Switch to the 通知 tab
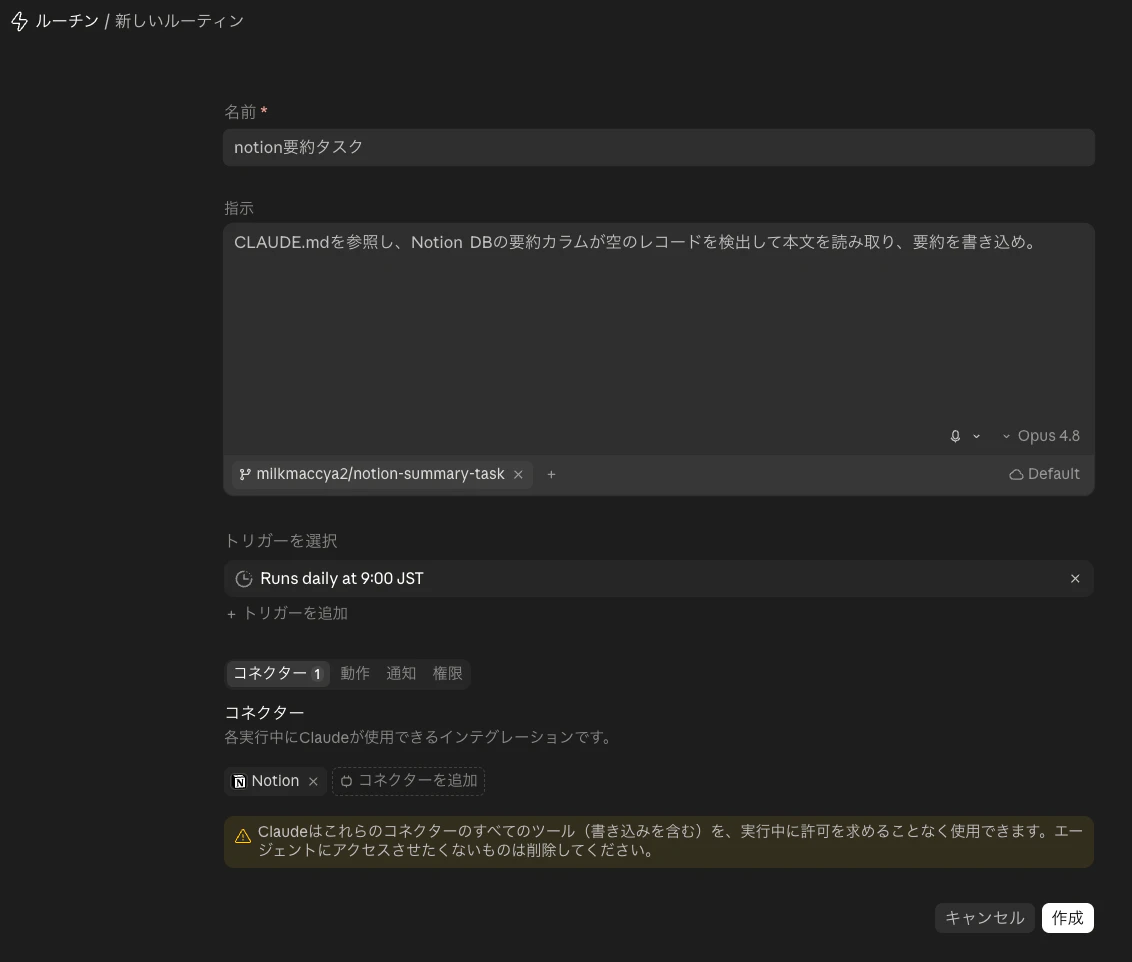 (x=401, y=673)
